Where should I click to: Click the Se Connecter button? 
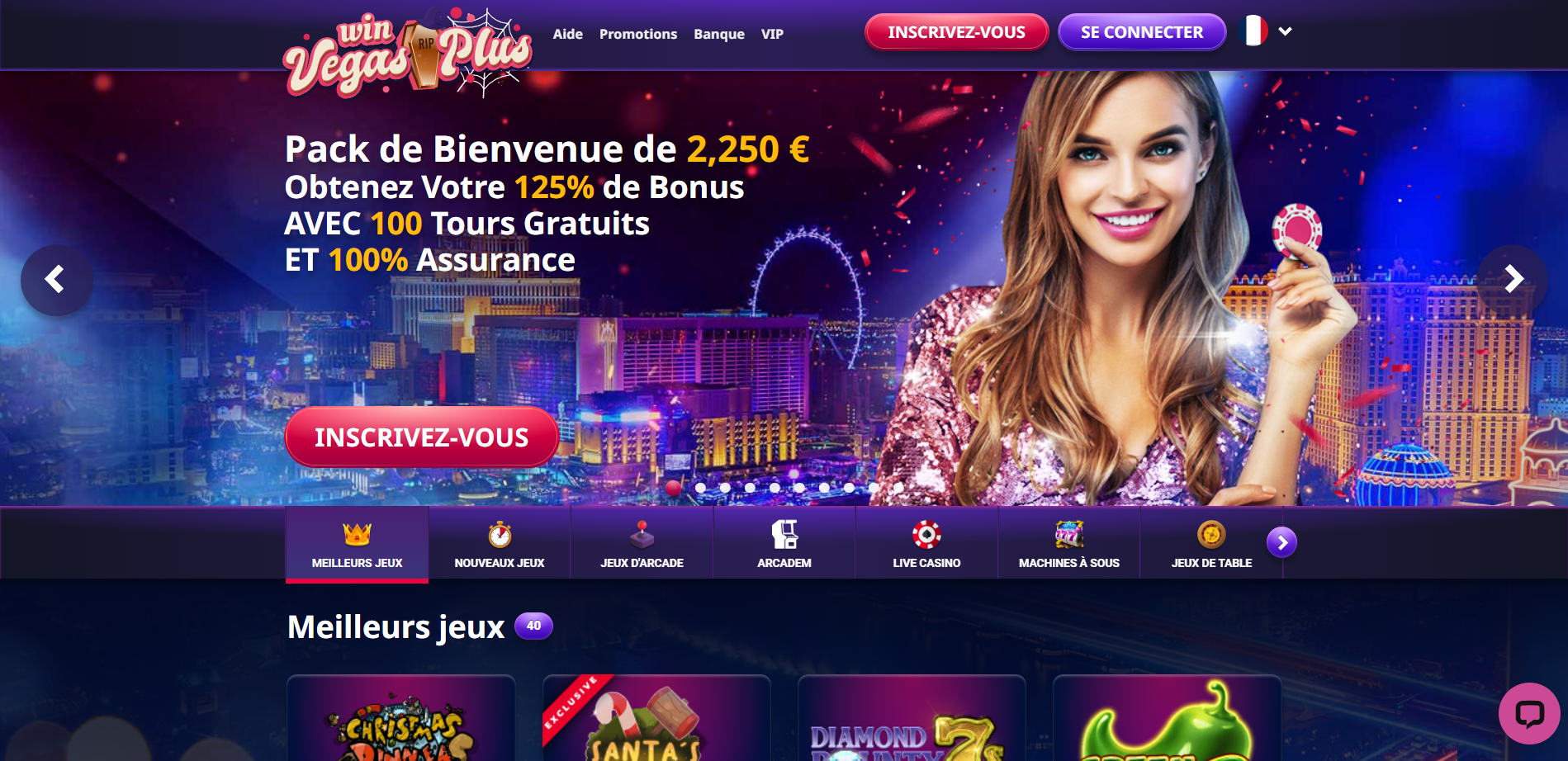(1142, 32)
